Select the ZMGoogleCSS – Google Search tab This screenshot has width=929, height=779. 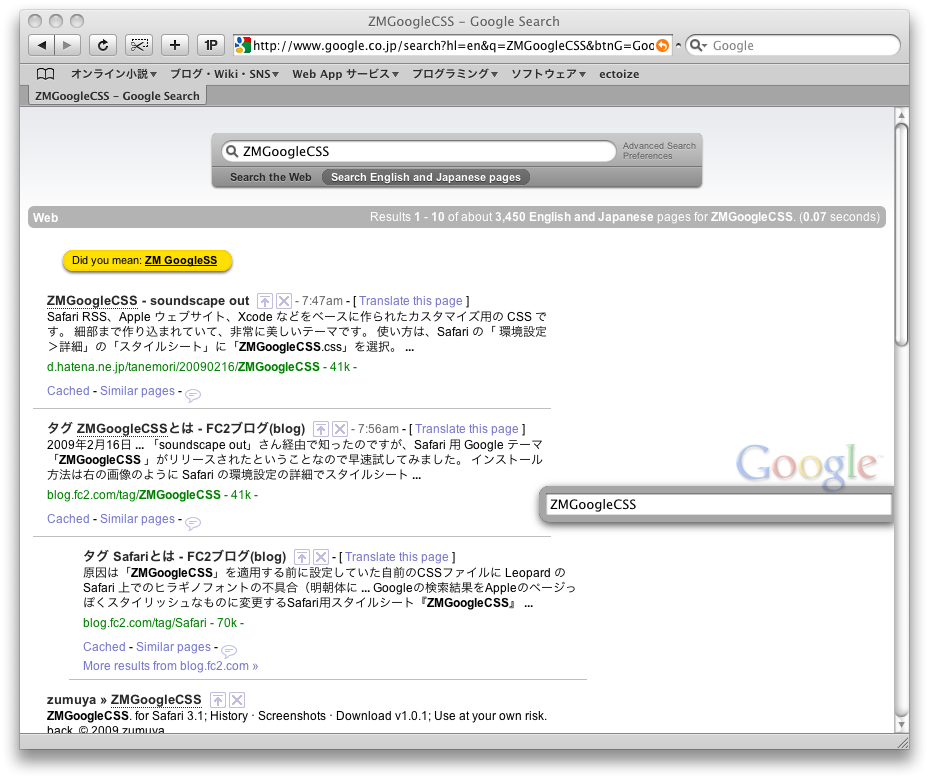coord(117,96)
